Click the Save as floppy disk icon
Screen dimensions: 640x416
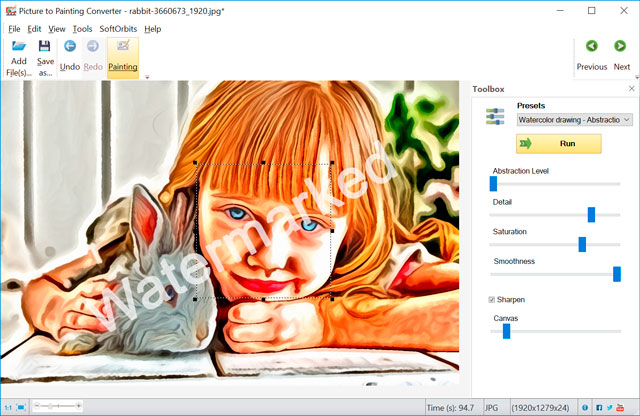click(45, 47)
